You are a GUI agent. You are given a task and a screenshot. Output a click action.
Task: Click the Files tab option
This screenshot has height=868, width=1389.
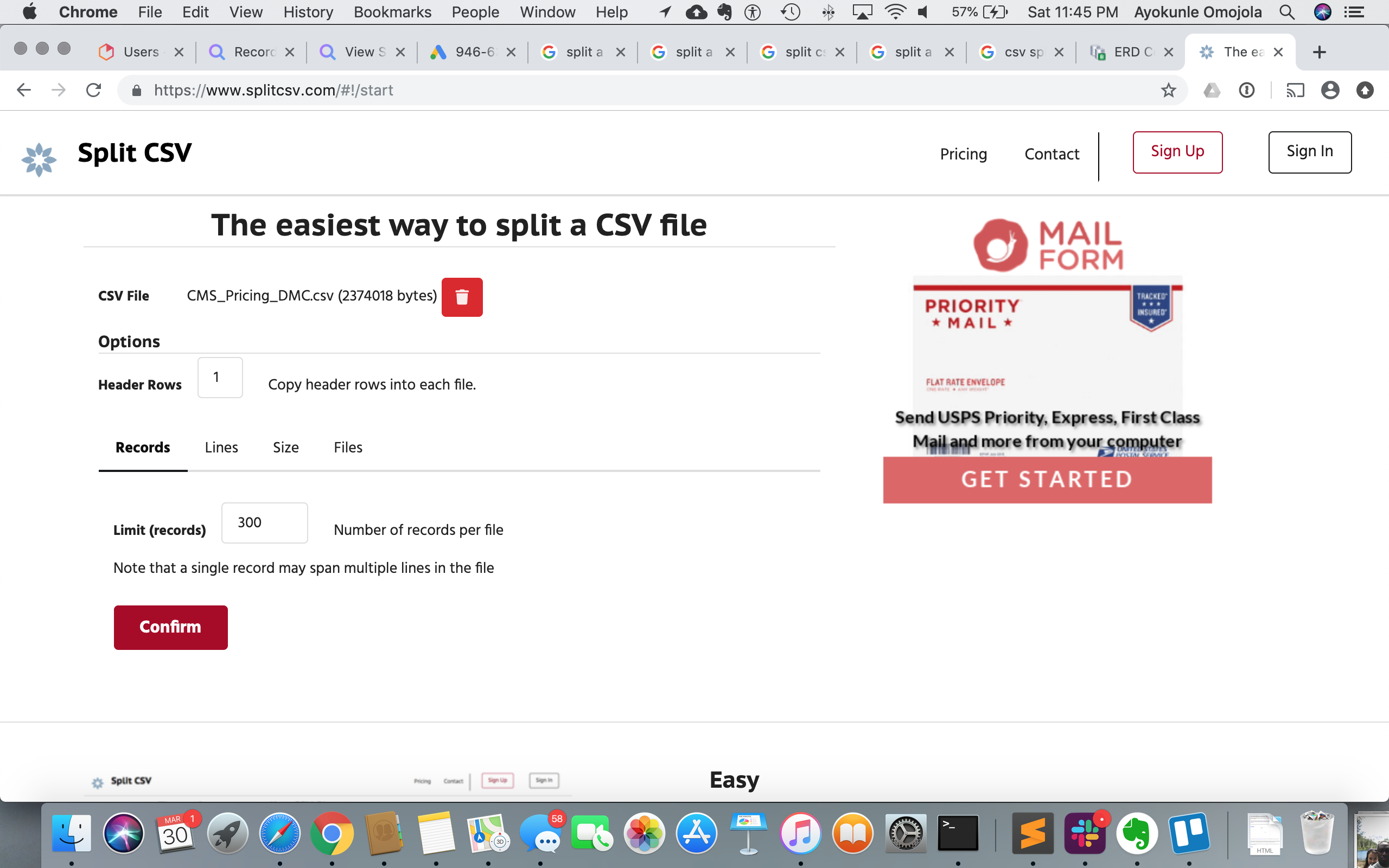[x=348, y=447]
